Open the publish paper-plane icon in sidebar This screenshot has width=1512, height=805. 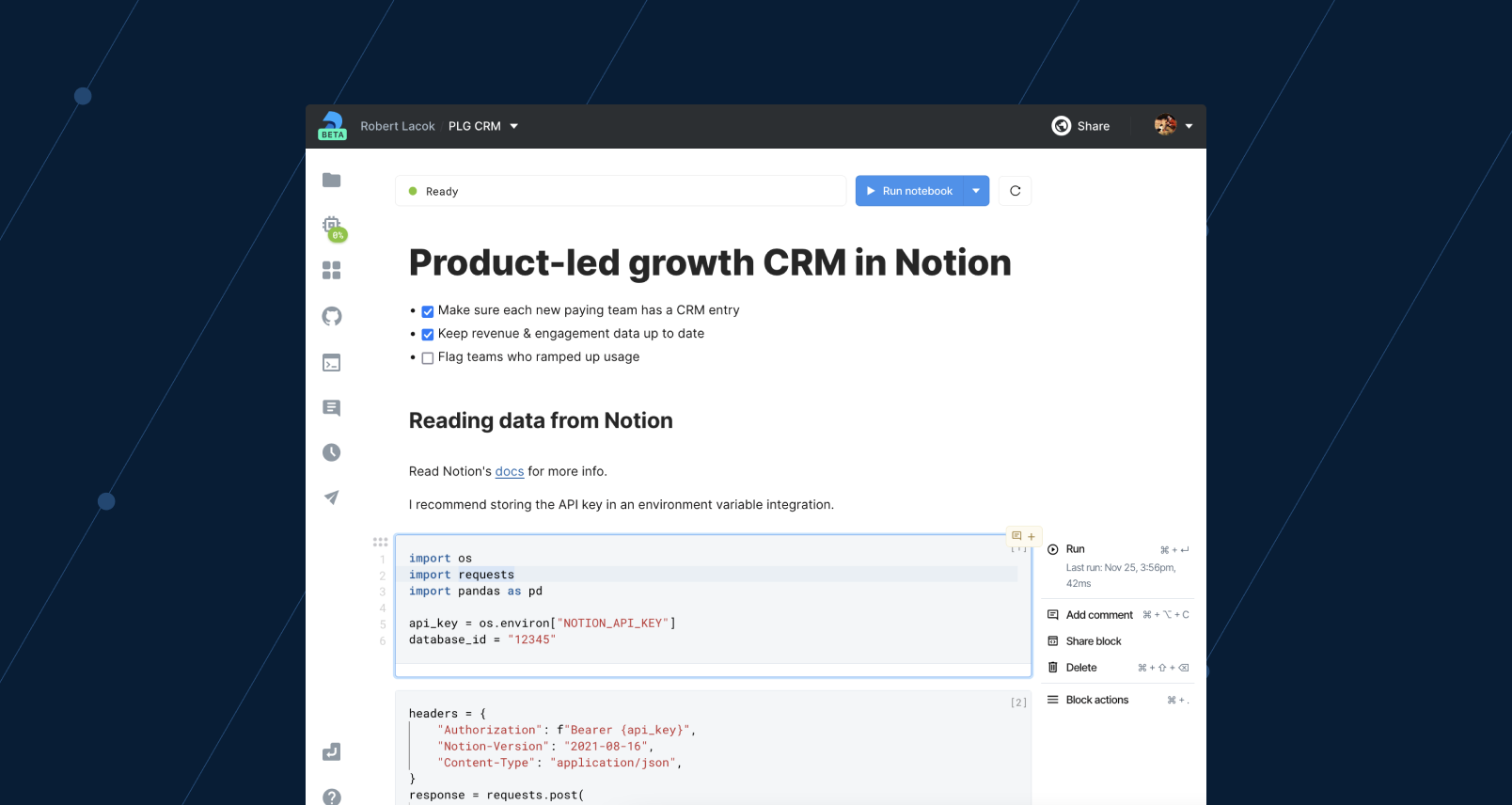(331, 497)
